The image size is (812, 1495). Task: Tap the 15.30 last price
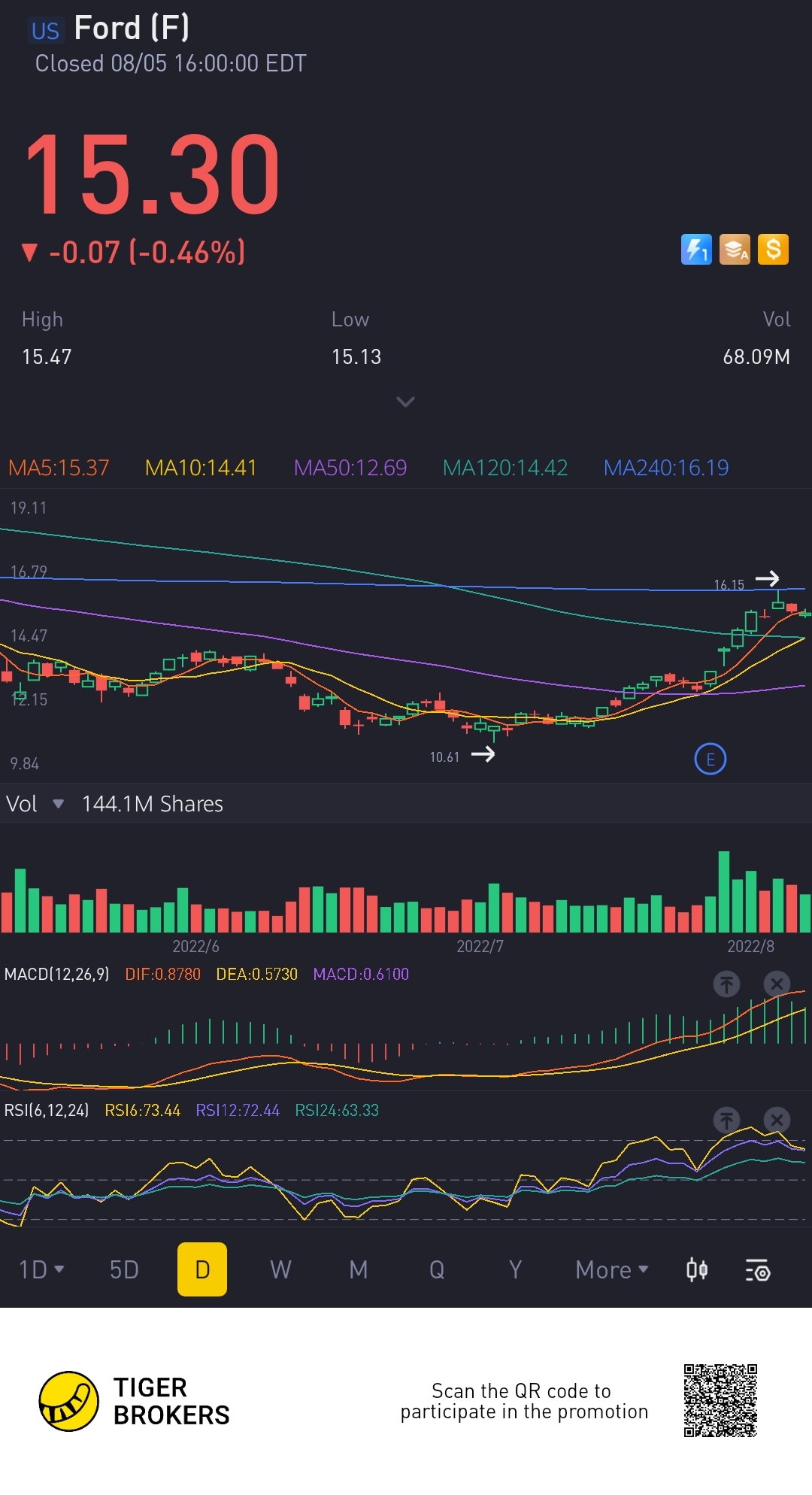click(153, 174)
